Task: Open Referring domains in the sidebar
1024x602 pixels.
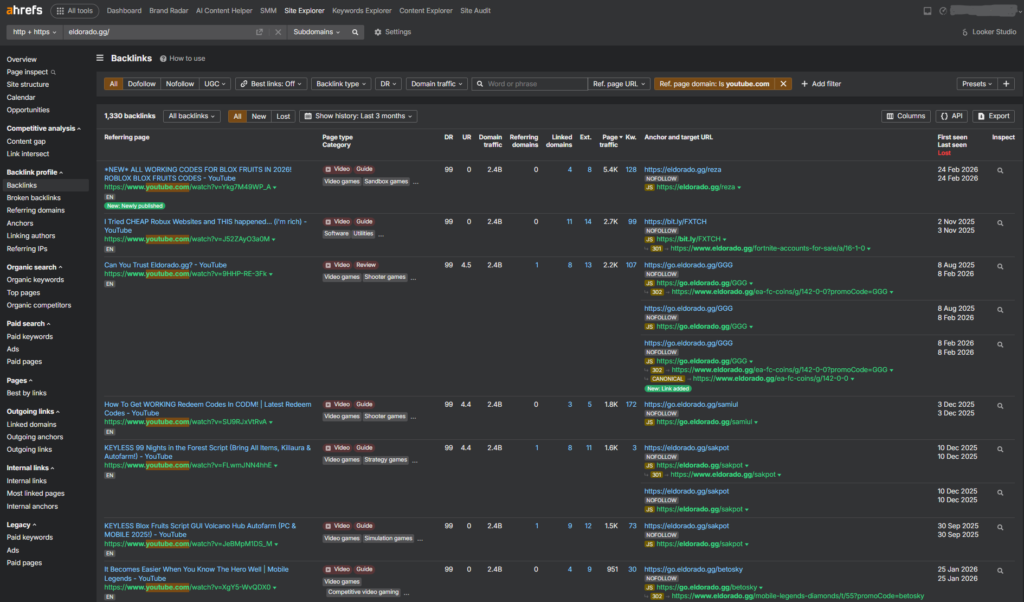Action: tap(34, 211)
